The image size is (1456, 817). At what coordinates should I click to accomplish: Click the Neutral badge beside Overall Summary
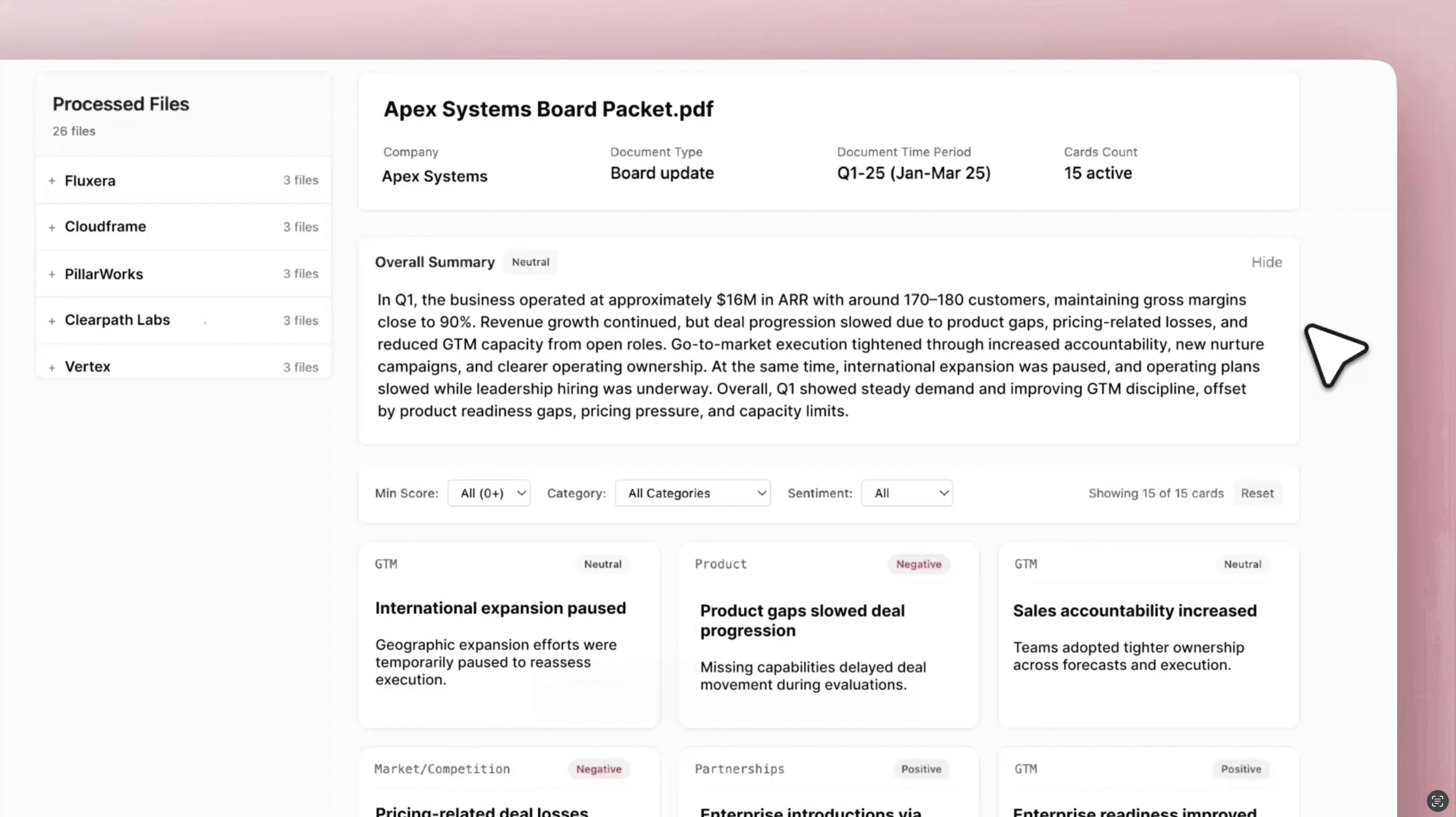530,262
